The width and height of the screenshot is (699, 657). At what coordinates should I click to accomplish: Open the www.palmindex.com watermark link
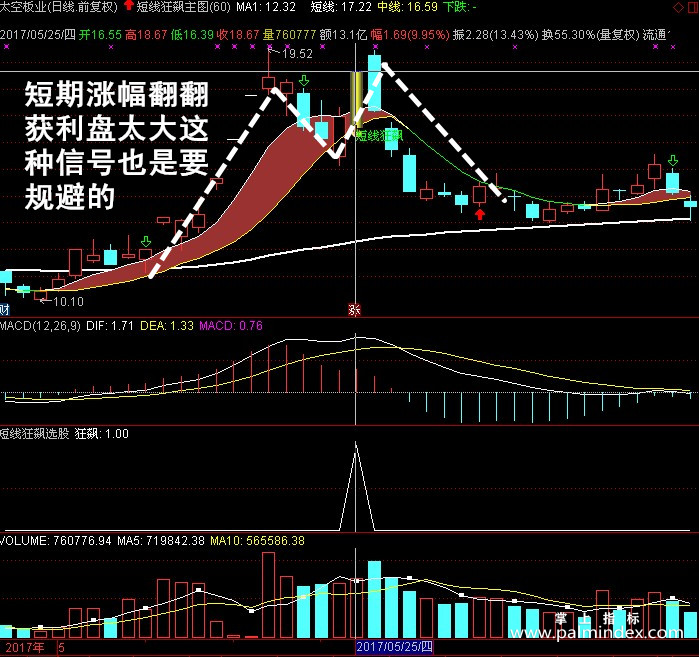[596, 632]
